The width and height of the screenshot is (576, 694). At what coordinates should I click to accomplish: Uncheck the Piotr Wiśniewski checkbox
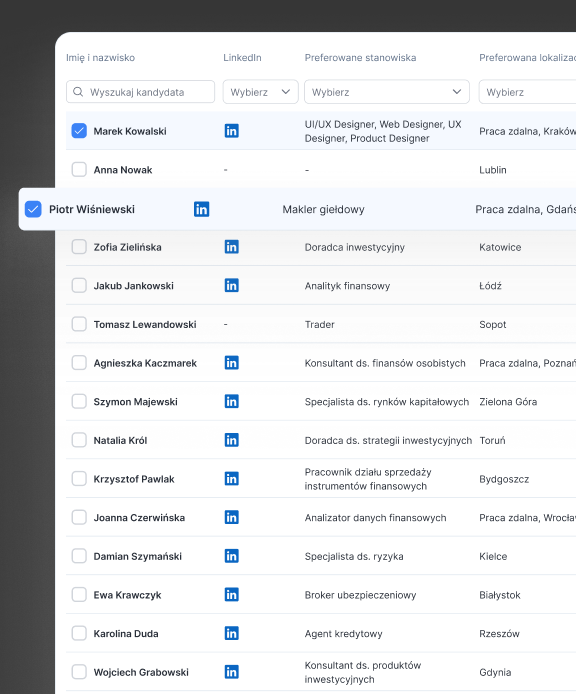[33, 209]
